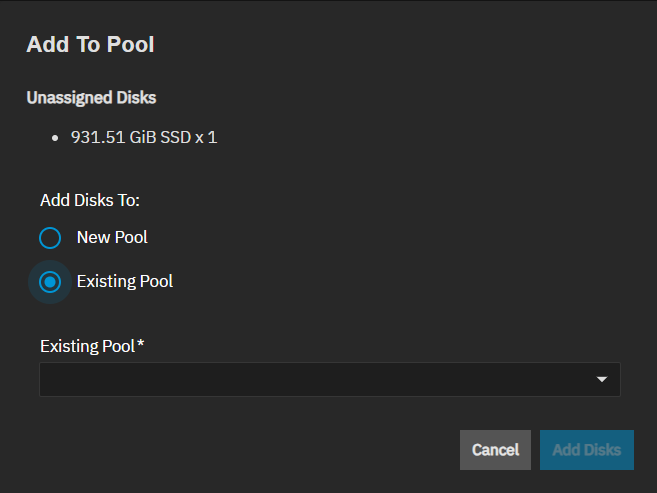Image resolution: width=657 pixels, height=493 pixels.
Task: Click the required asterisk on Existing Pool label
Action: click(x=141, y=345)
